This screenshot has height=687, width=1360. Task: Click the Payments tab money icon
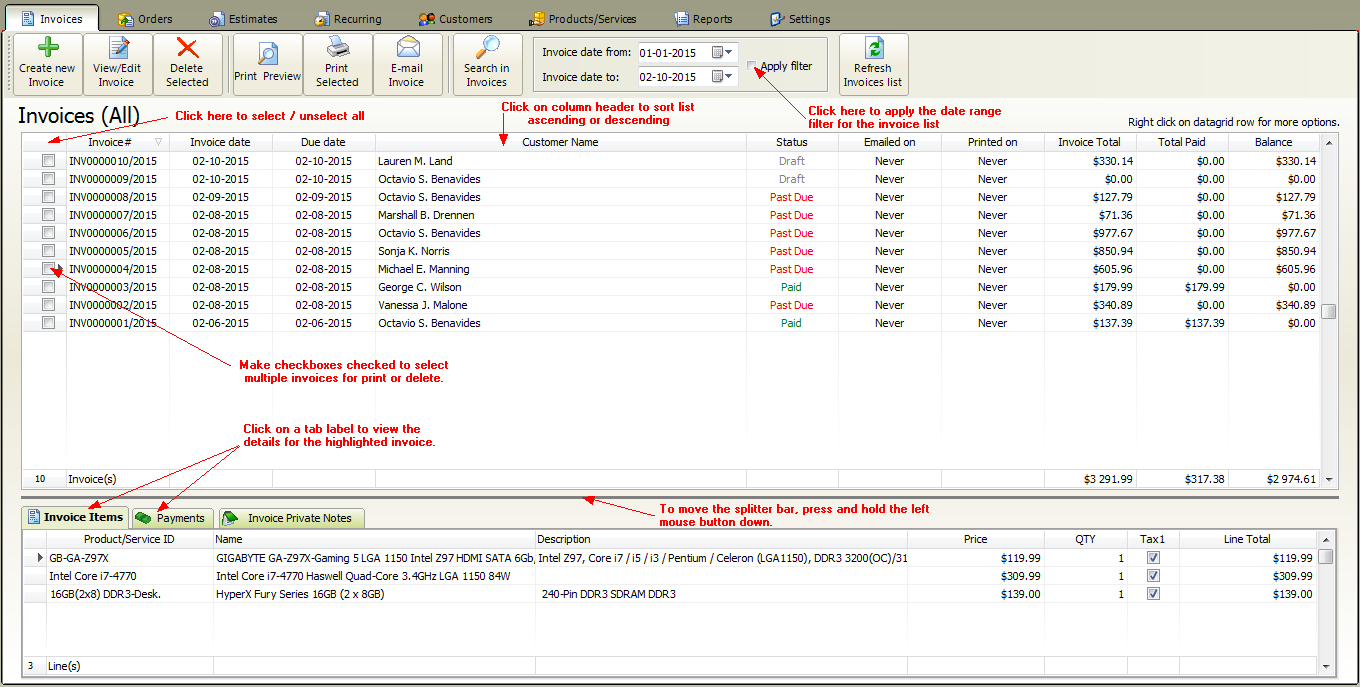(x=144, y=518)
